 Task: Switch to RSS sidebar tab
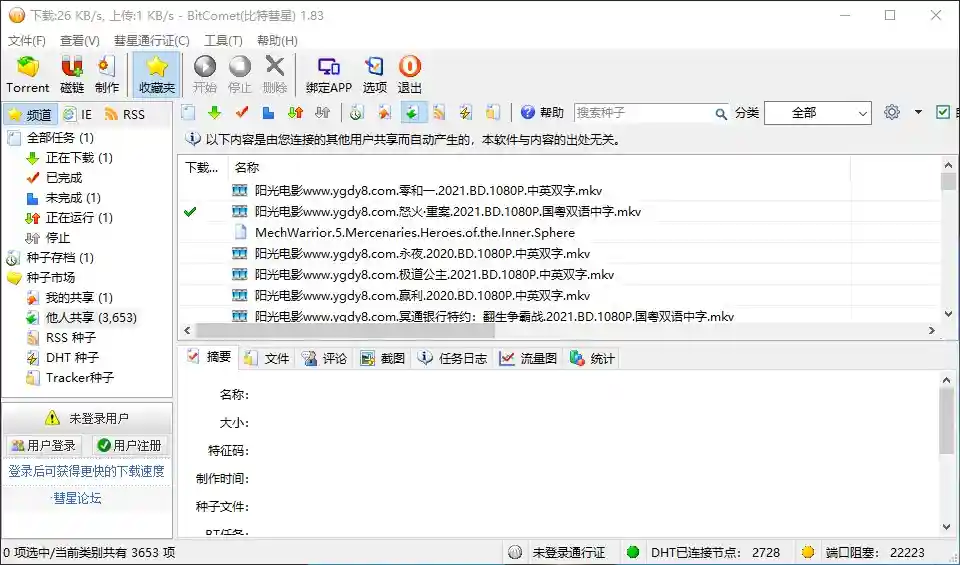point(125,114)
